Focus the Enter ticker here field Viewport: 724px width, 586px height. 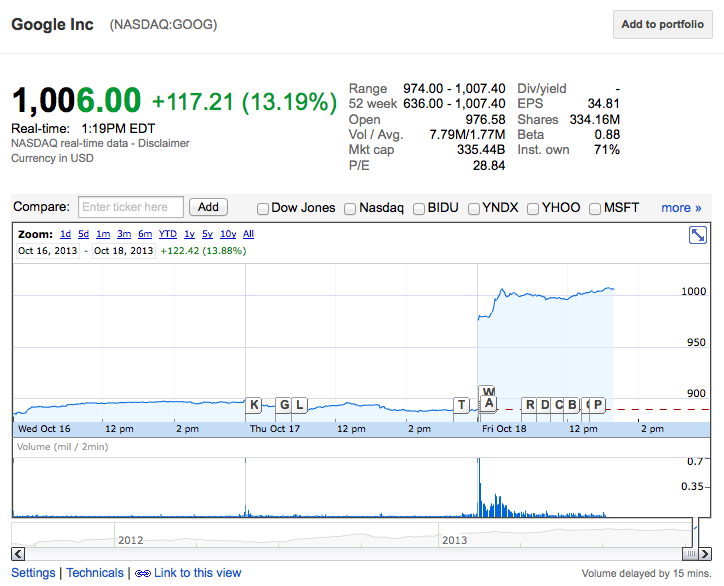pos(131,207)
